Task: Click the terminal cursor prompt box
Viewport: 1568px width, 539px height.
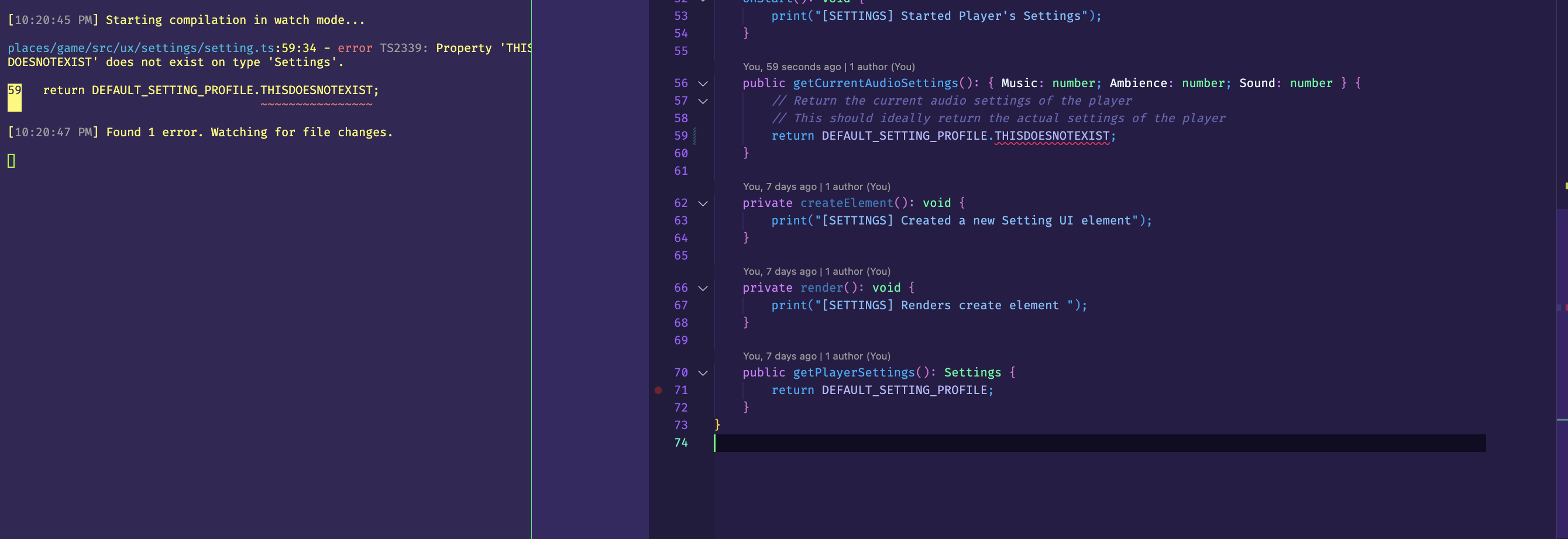Action: tap(11, 161)
